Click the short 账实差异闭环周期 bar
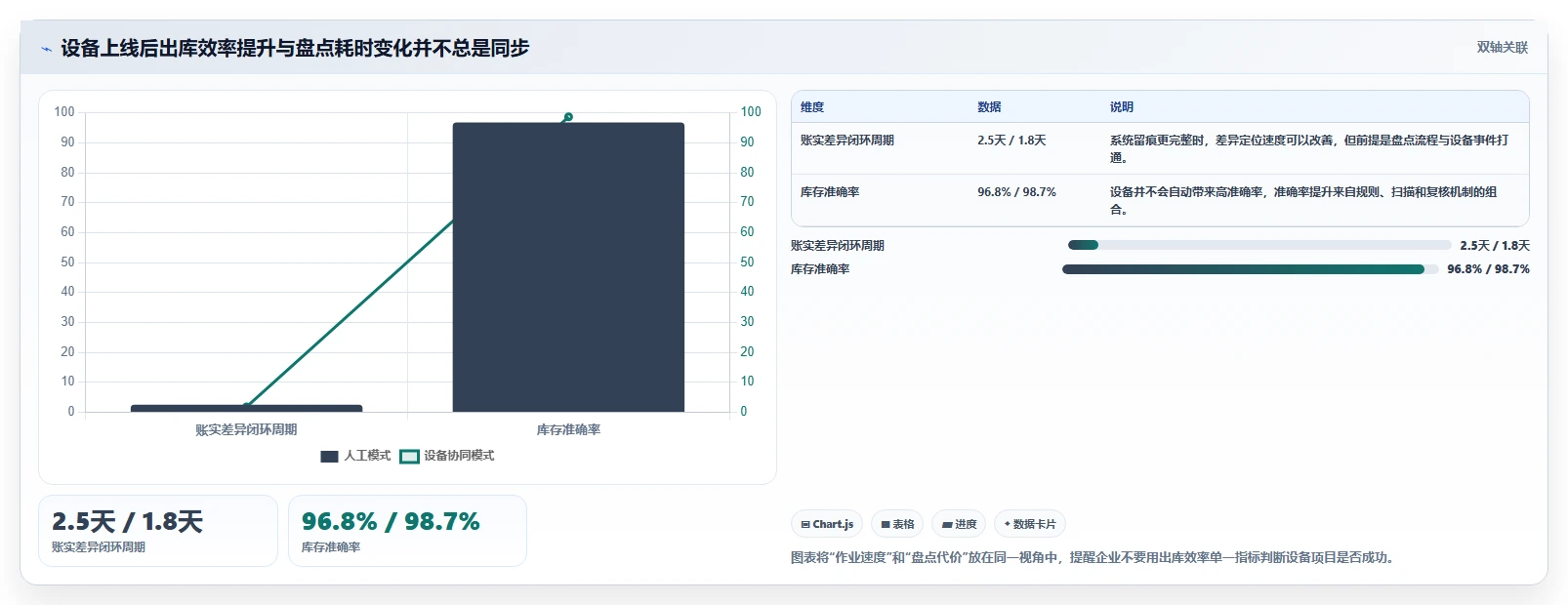The width and height of the screenshot is (1568, 605). pyautogui.click(x=246, y=408)
